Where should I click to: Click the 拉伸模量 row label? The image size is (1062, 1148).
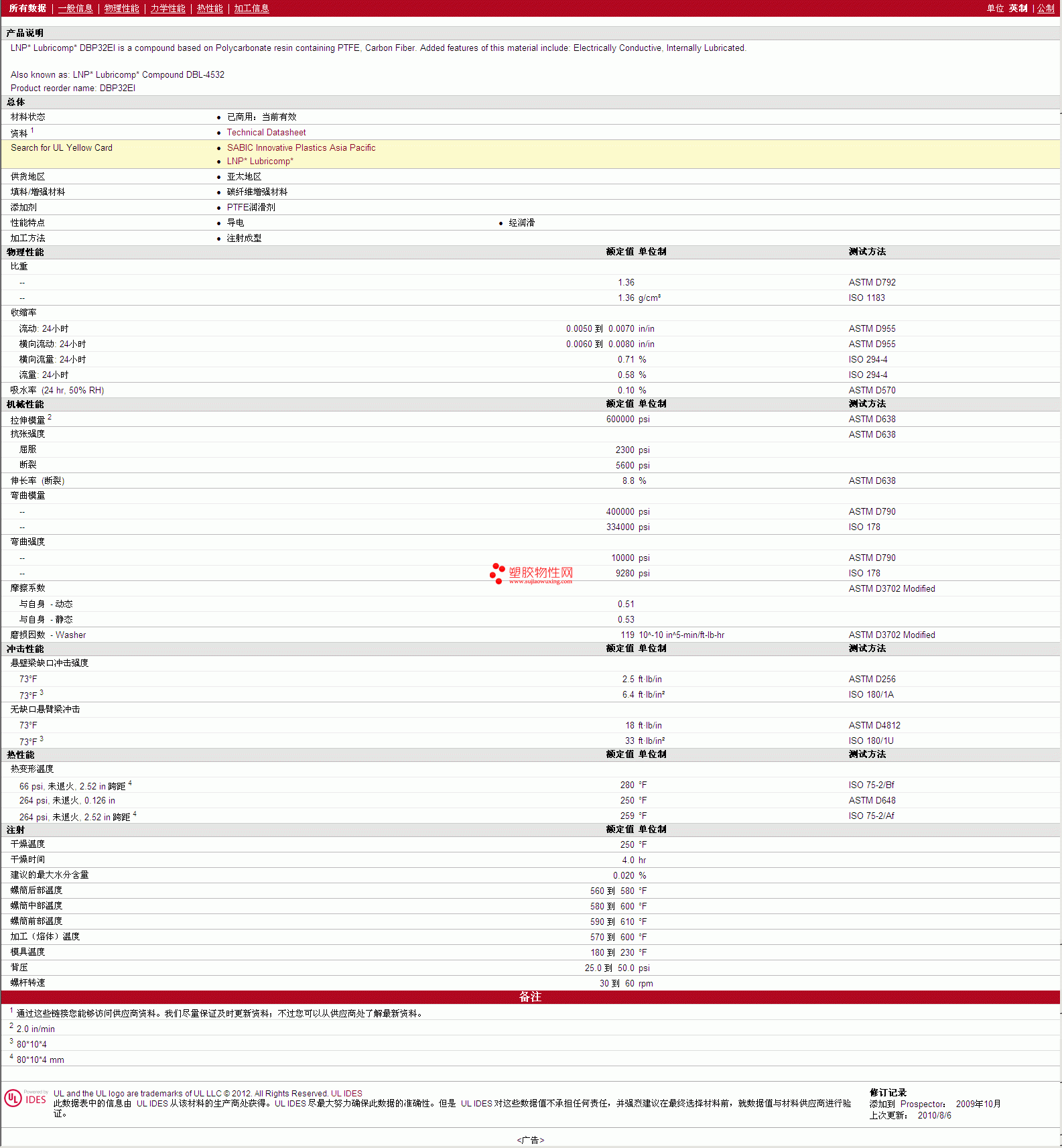click(x=27, y=420)
